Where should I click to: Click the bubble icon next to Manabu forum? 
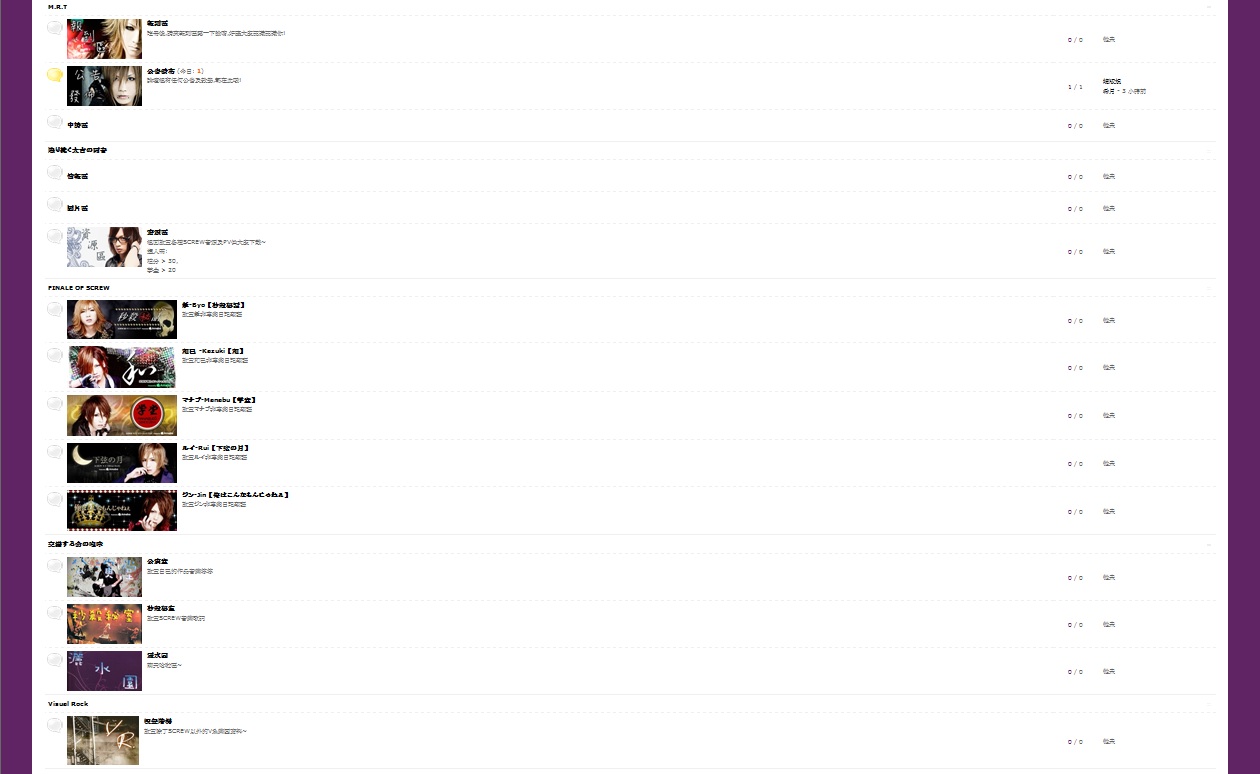(55, 403)
